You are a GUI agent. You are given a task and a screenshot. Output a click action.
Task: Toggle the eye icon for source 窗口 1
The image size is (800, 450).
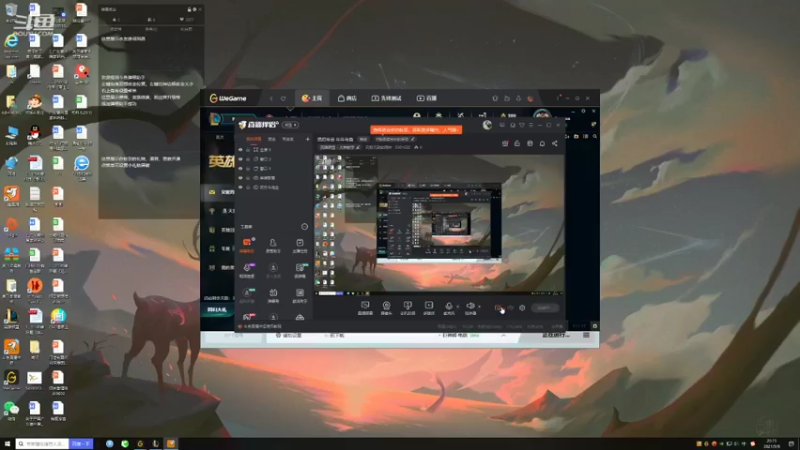click(240, 168)
